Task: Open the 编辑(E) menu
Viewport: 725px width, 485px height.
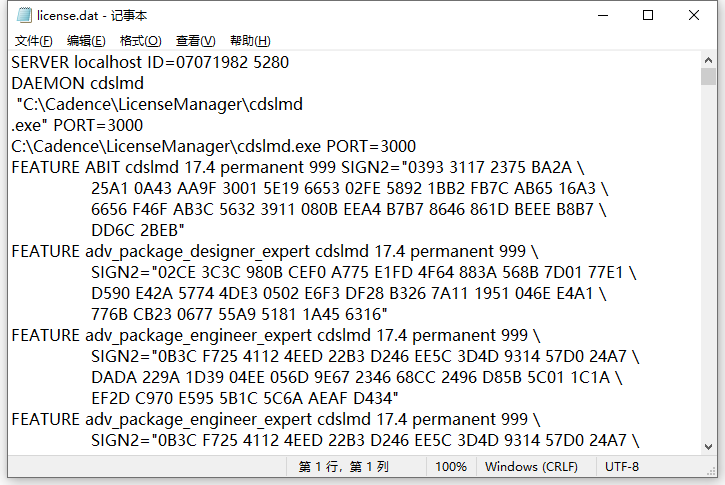Action: (x=86, y=41)
